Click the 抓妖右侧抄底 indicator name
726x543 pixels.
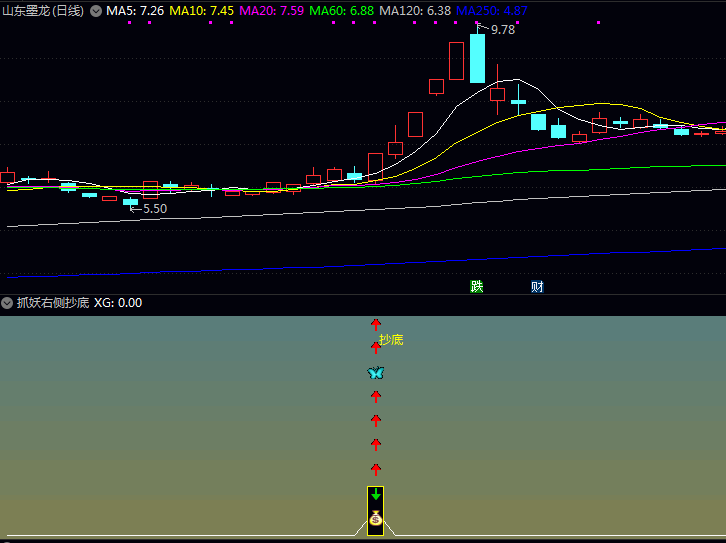(53, 303)
